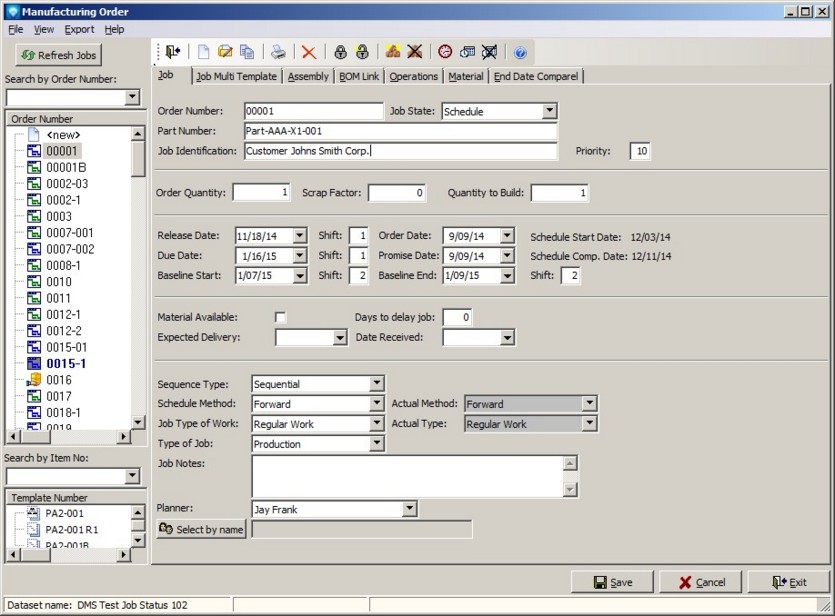
Task: Switch to the BOM Link tab
Action: [x=358, y=76]
